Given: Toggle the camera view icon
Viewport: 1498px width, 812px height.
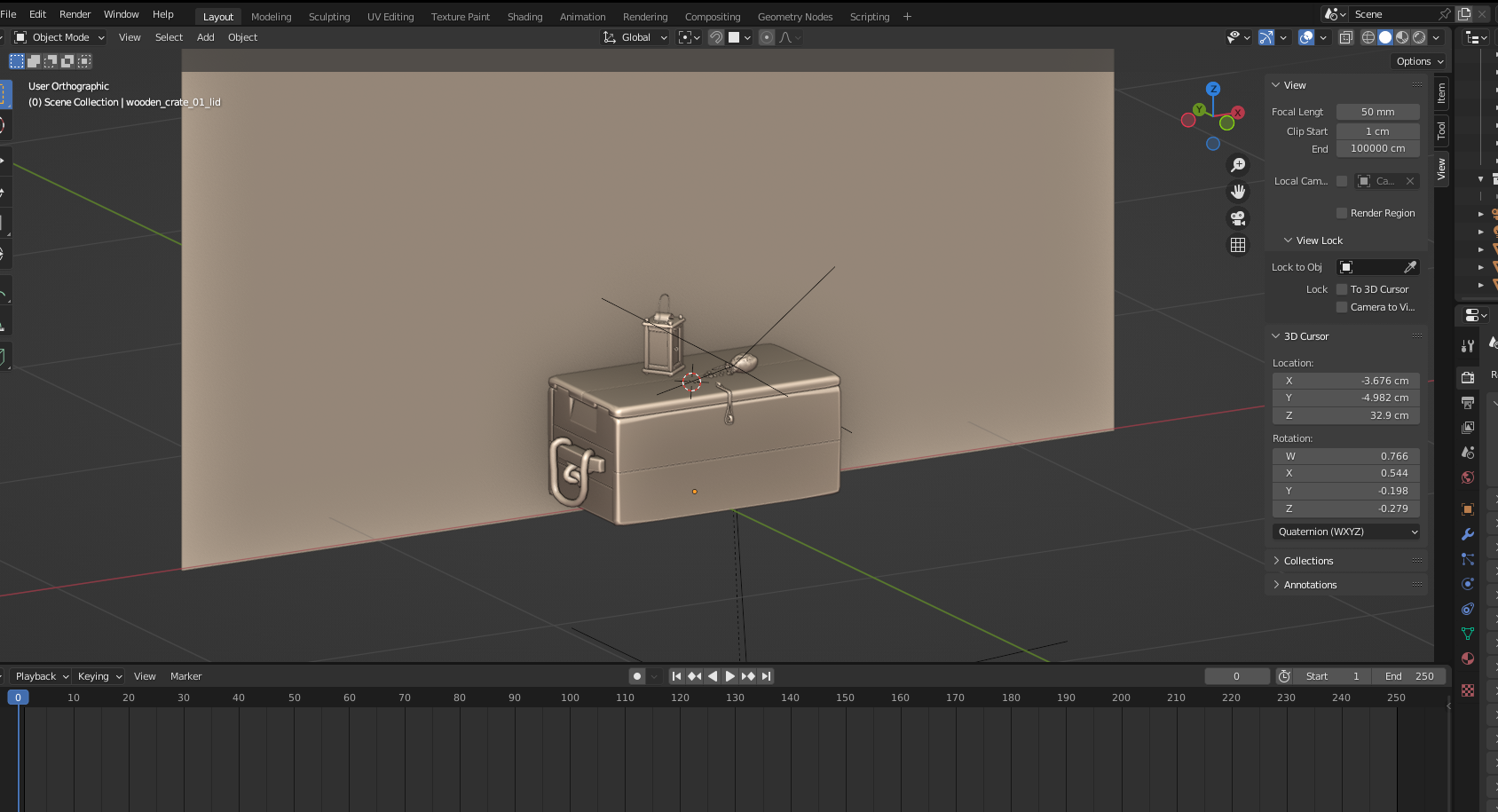Looking at the screenshot, I should [1238, 218].
